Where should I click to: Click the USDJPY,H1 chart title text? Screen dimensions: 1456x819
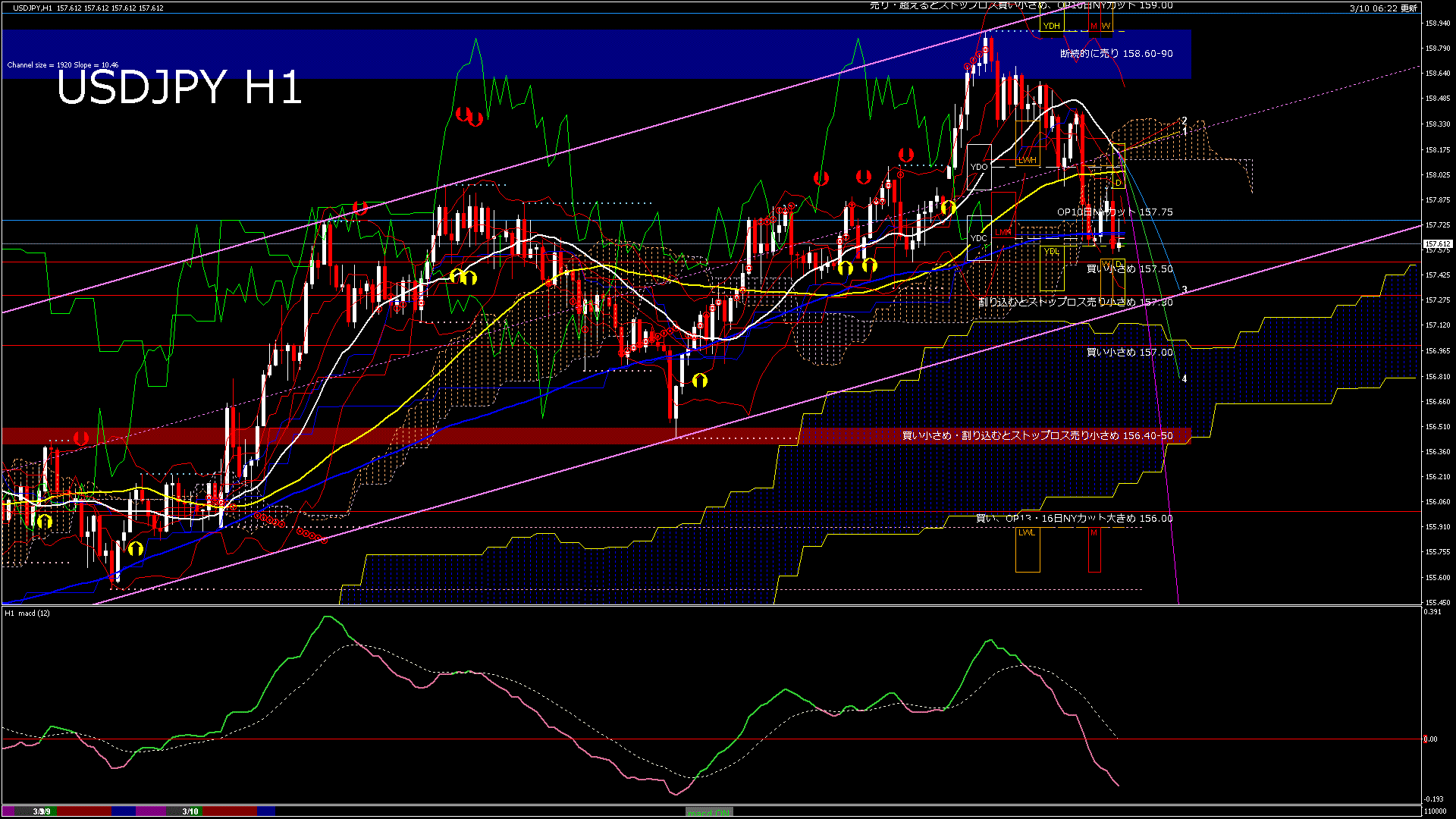33,8
